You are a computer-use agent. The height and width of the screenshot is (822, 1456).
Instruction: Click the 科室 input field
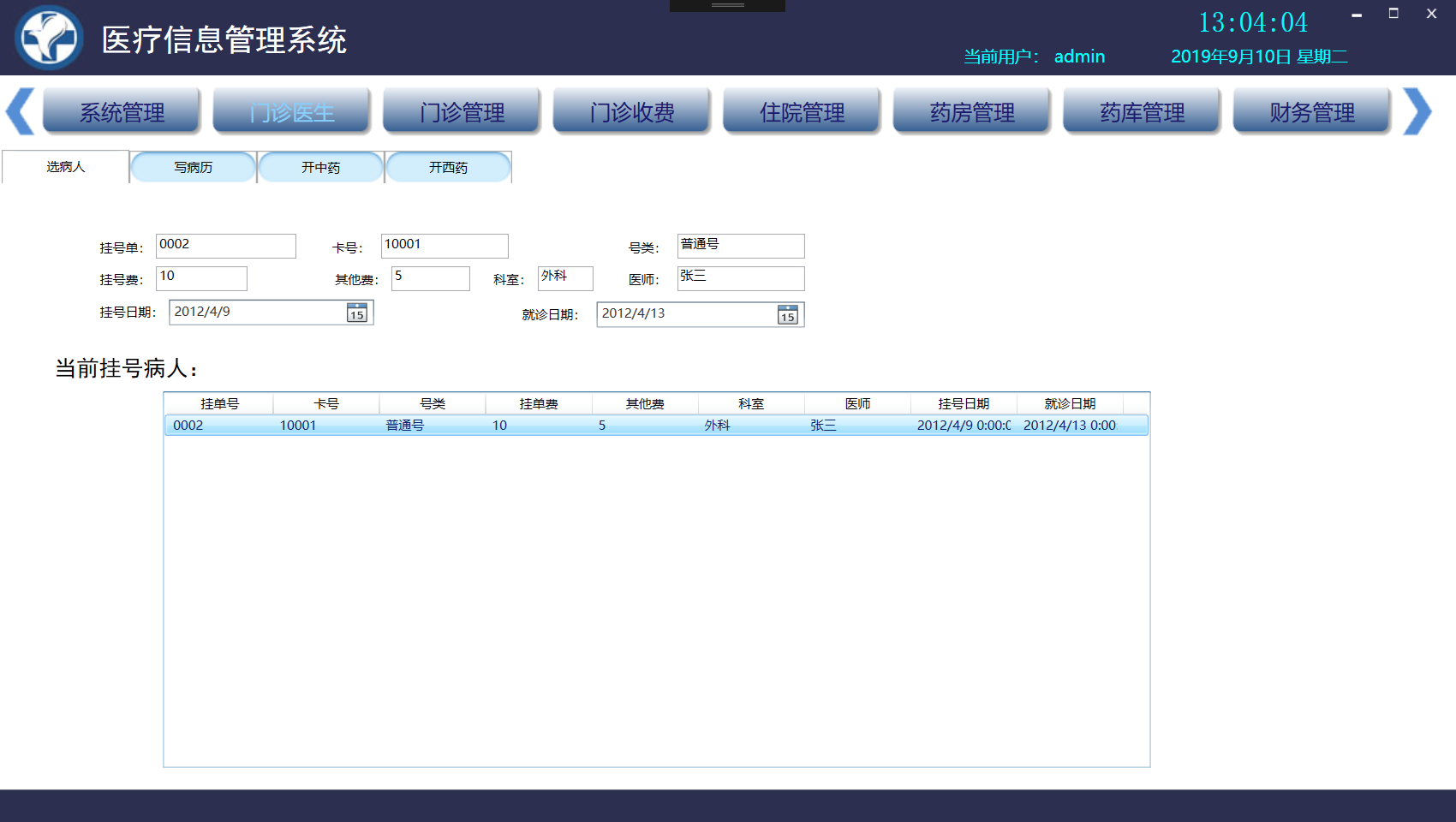point(565,278)
